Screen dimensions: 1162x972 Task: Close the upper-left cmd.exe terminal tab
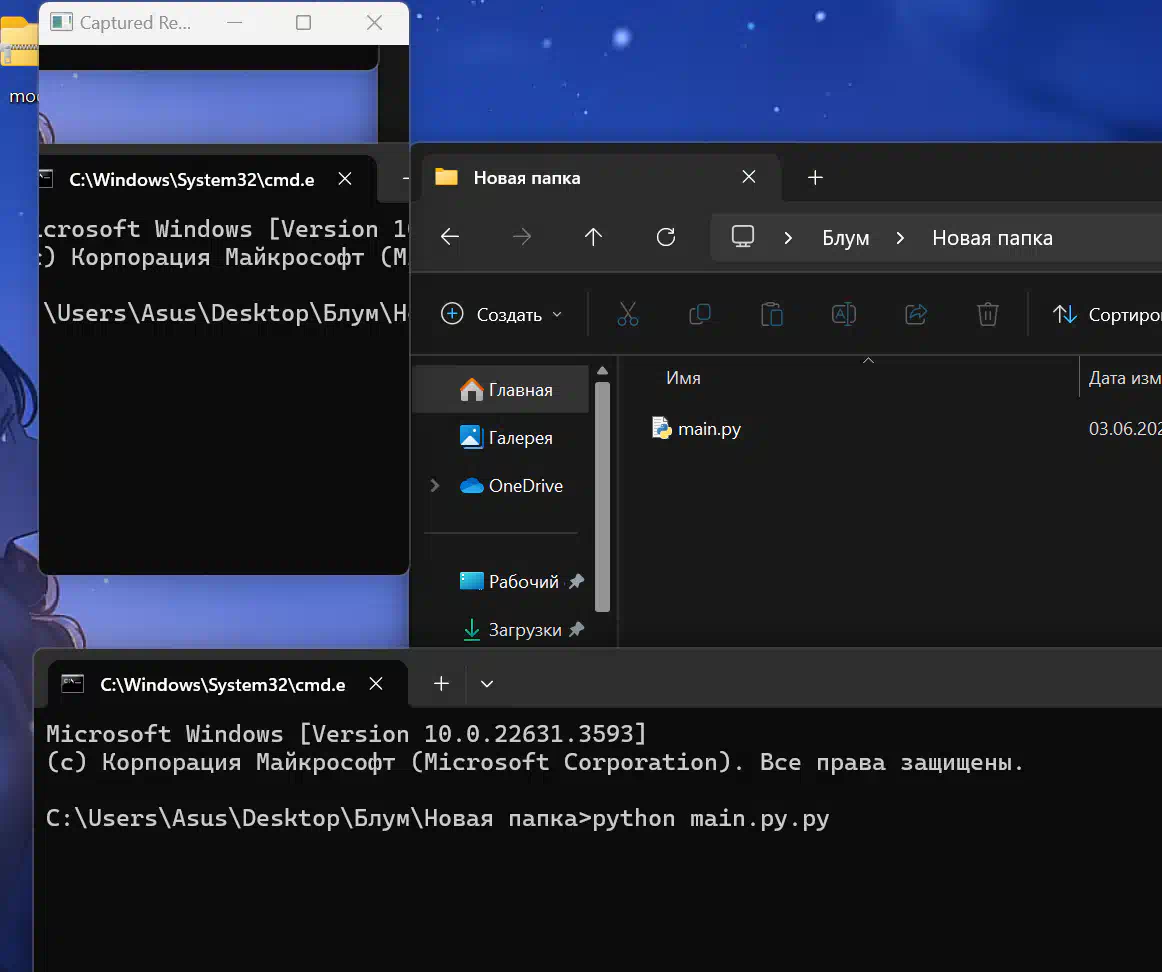345,179
